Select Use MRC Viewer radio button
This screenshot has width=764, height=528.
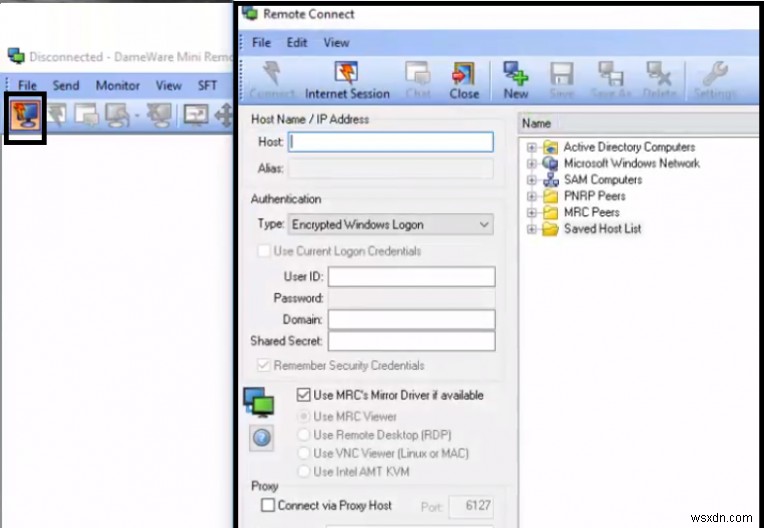pos(304,416)
